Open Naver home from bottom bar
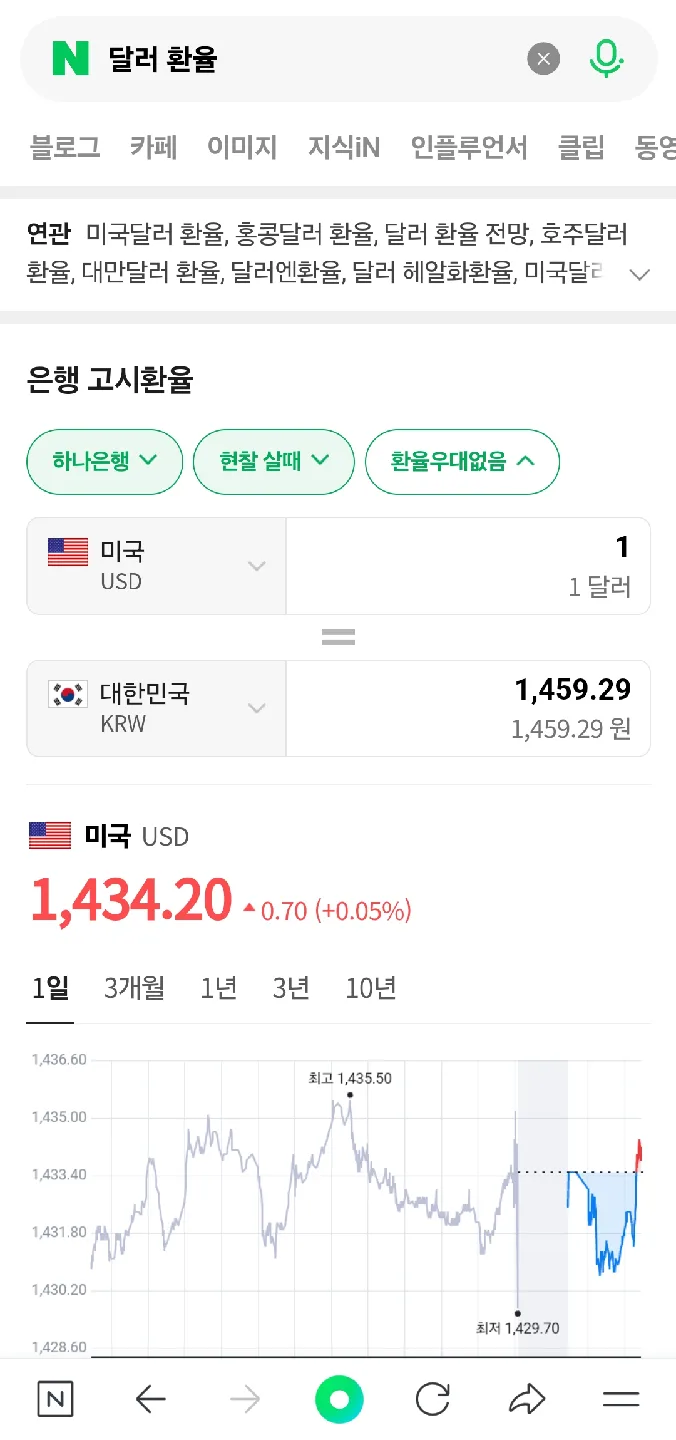 pos(55,1400)
